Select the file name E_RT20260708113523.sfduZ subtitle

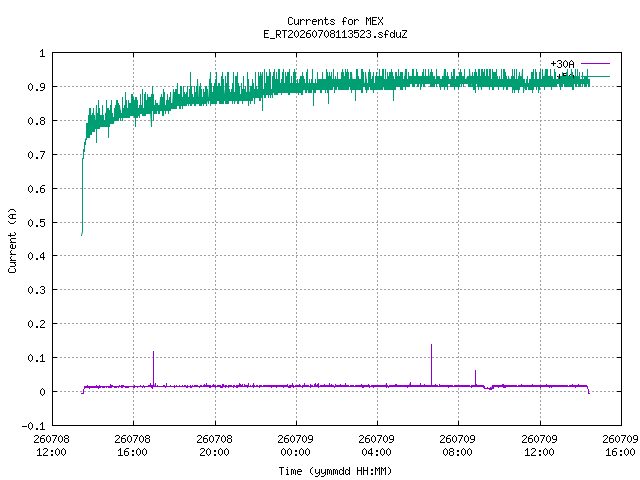[335, 34]
